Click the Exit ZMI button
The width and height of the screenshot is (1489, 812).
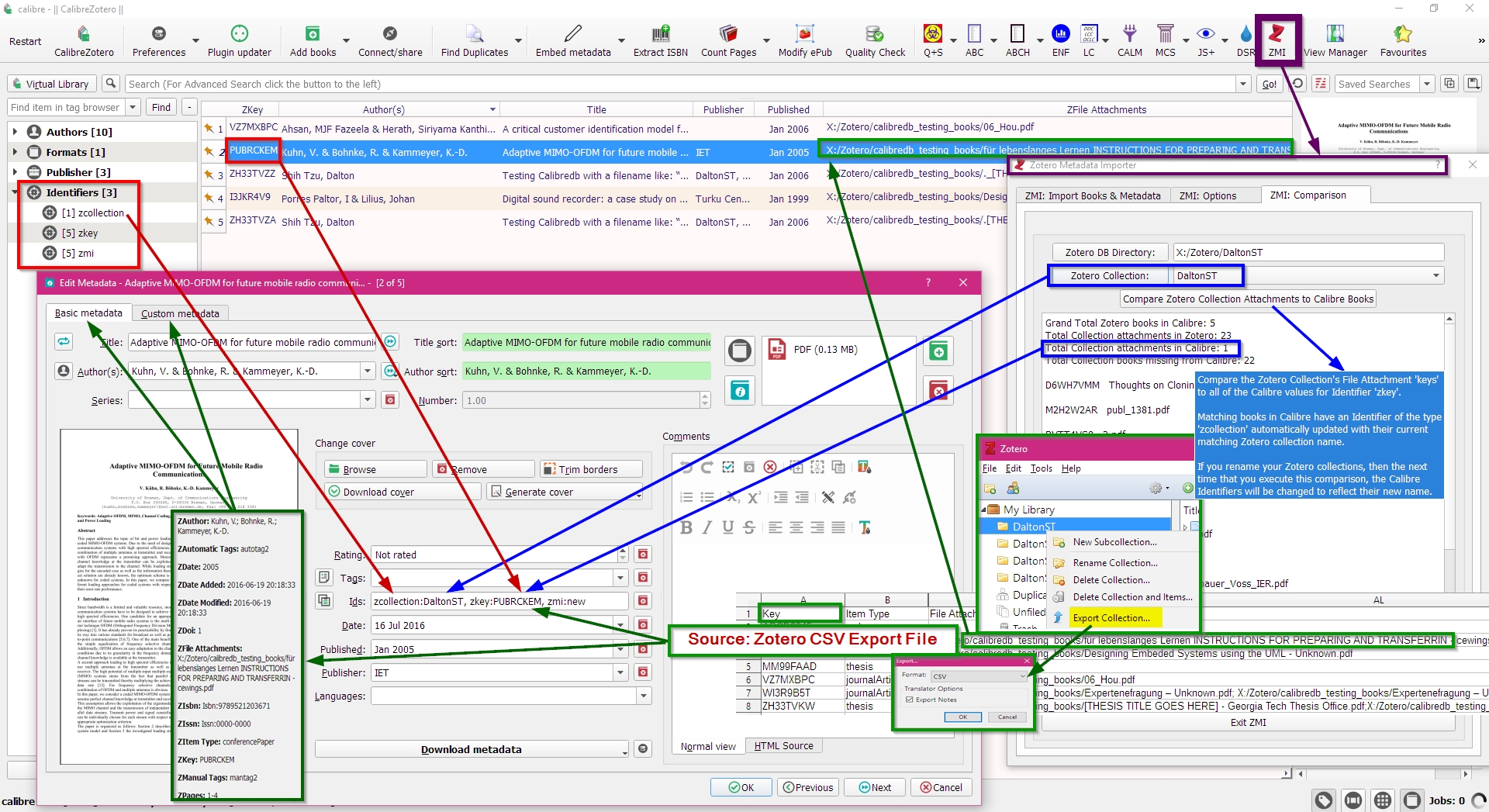[1248, 722]
